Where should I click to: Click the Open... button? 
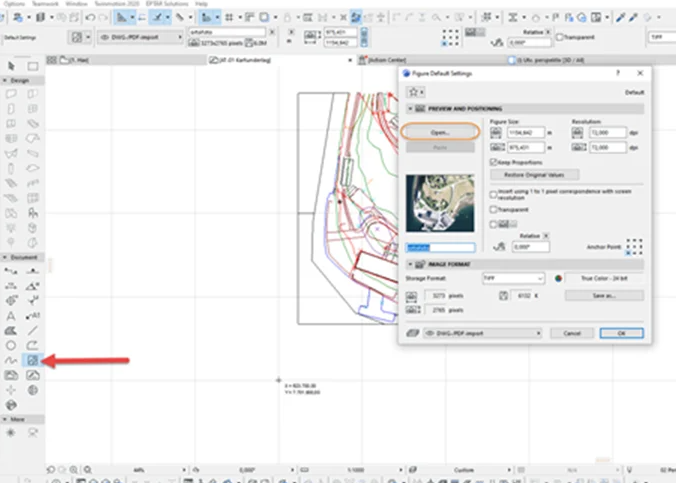pos(441,131)
